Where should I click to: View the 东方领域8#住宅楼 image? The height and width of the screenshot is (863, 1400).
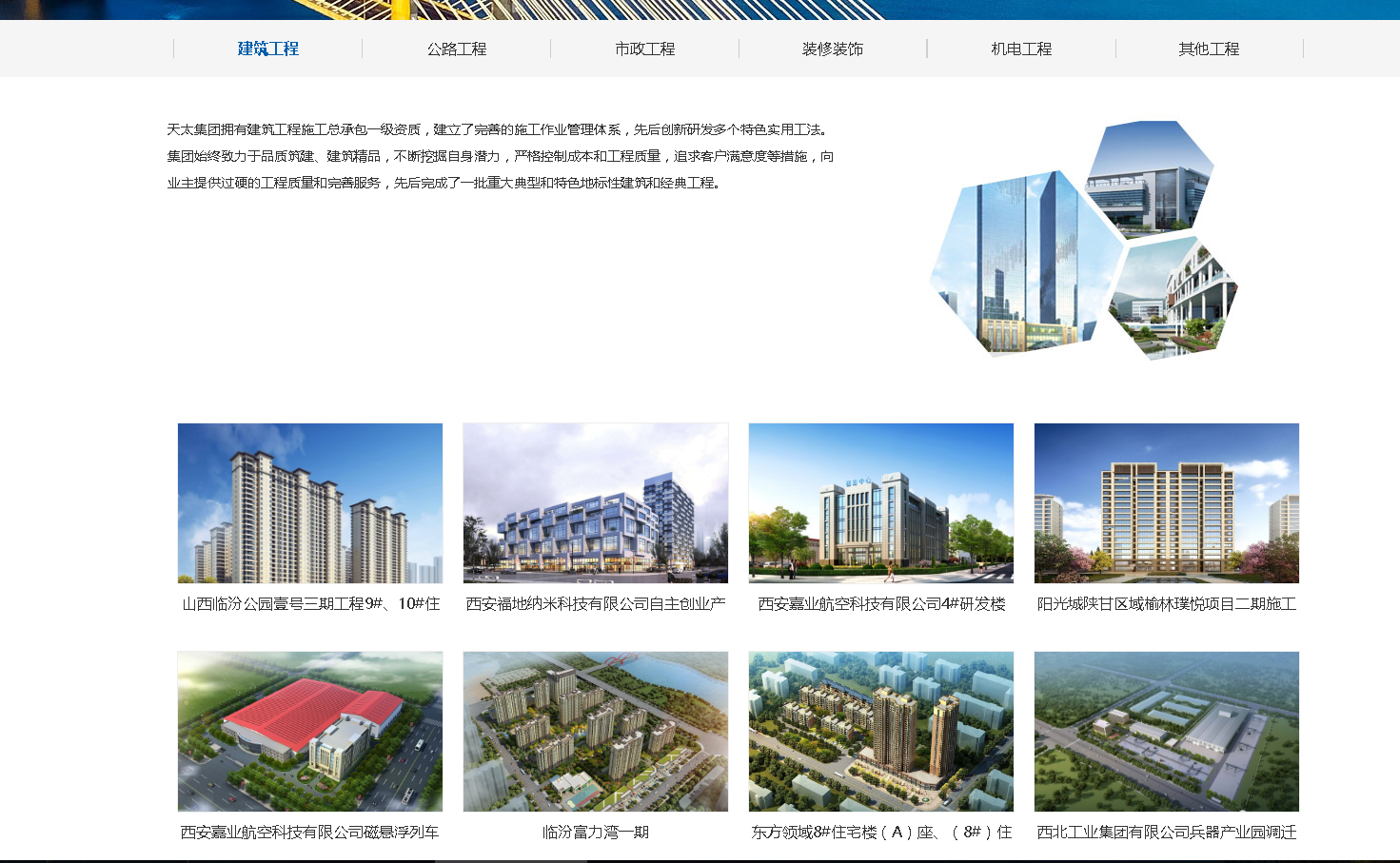881,731
